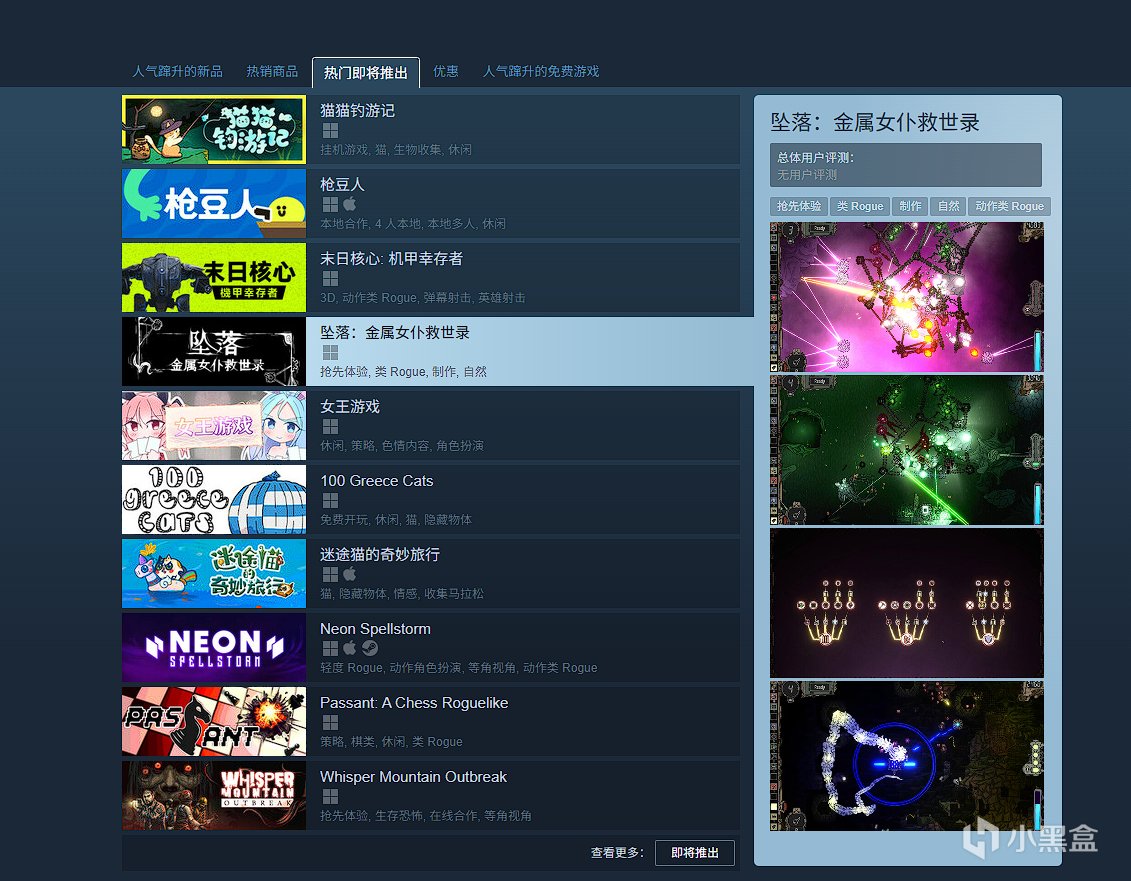Open the 100 Greece Cats capsule image
The width and height of the screenshot is (1131, 881).
214,499
